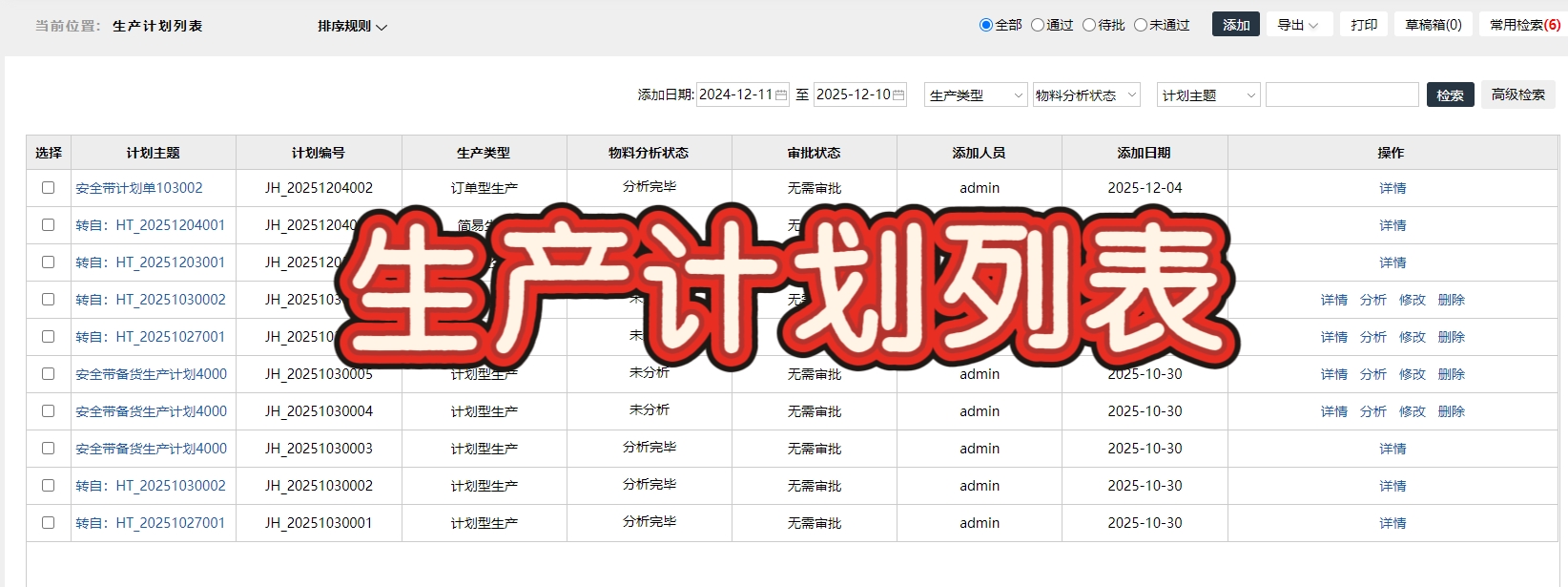The width and height of the screenshot is (1568, 587).
Task: Click 详情 for plan JH_20251030005
Action: coord(1333,374)
